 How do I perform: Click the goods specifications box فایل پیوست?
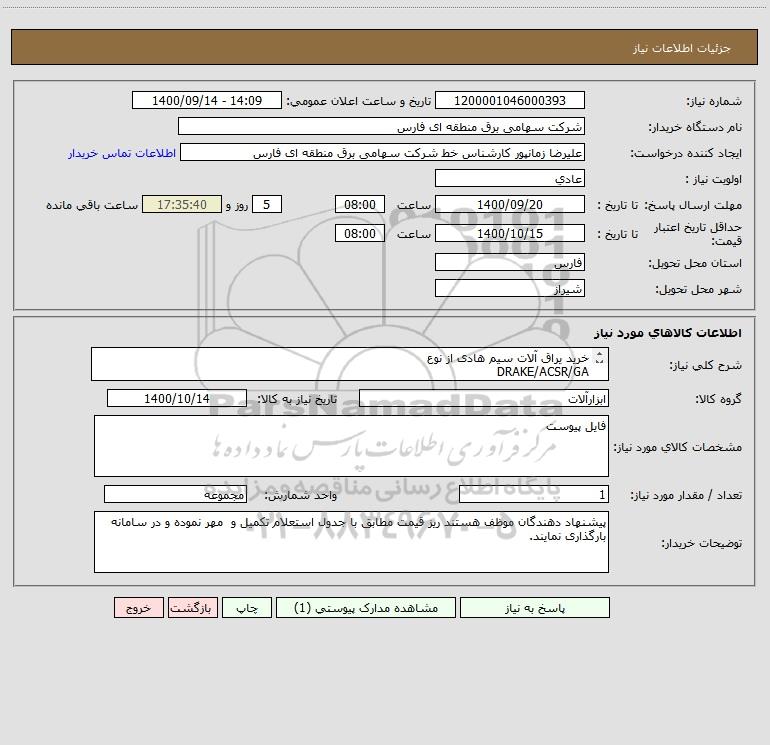(351, 446)
